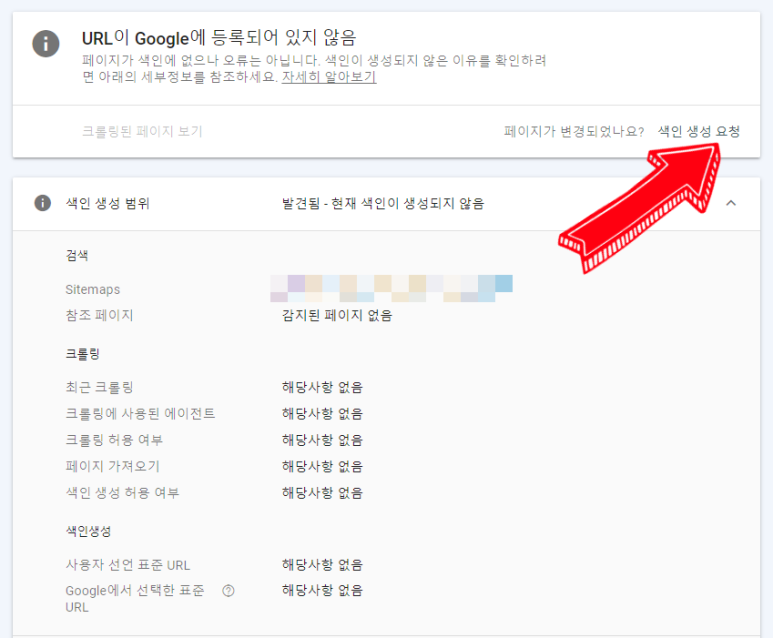The width and height of the screenshot is (773, 638).
Task: Click the 색인생성 section heading
Action: point(88,531)
